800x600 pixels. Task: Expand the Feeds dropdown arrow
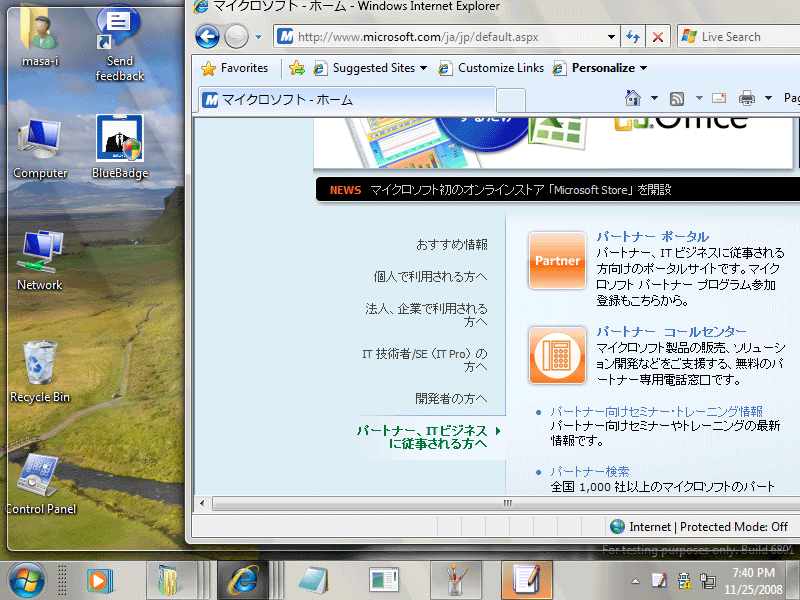click(x=699, y=98)
